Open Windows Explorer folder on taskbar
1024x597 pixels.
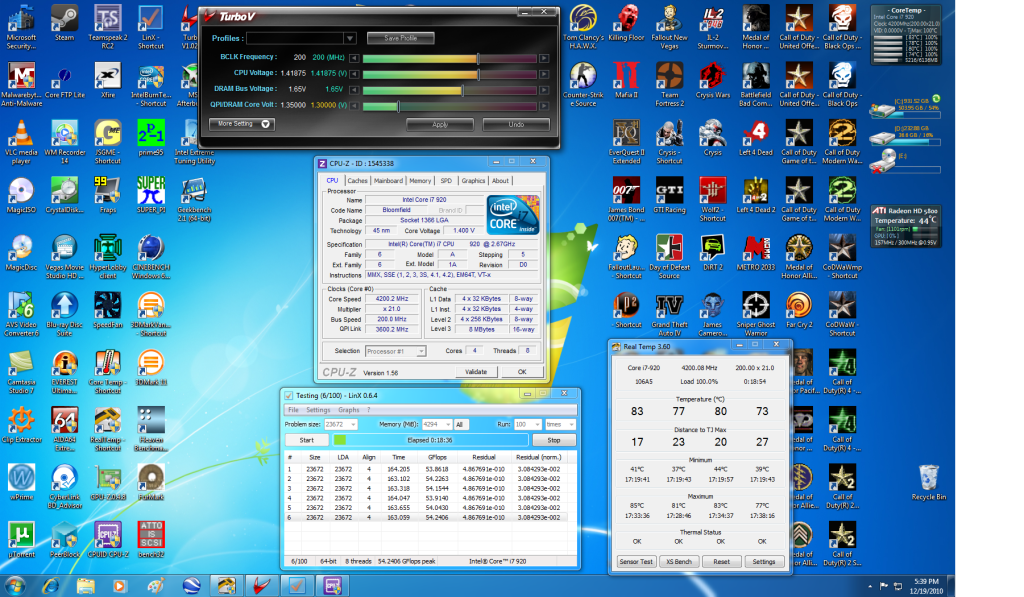point(85,586)
